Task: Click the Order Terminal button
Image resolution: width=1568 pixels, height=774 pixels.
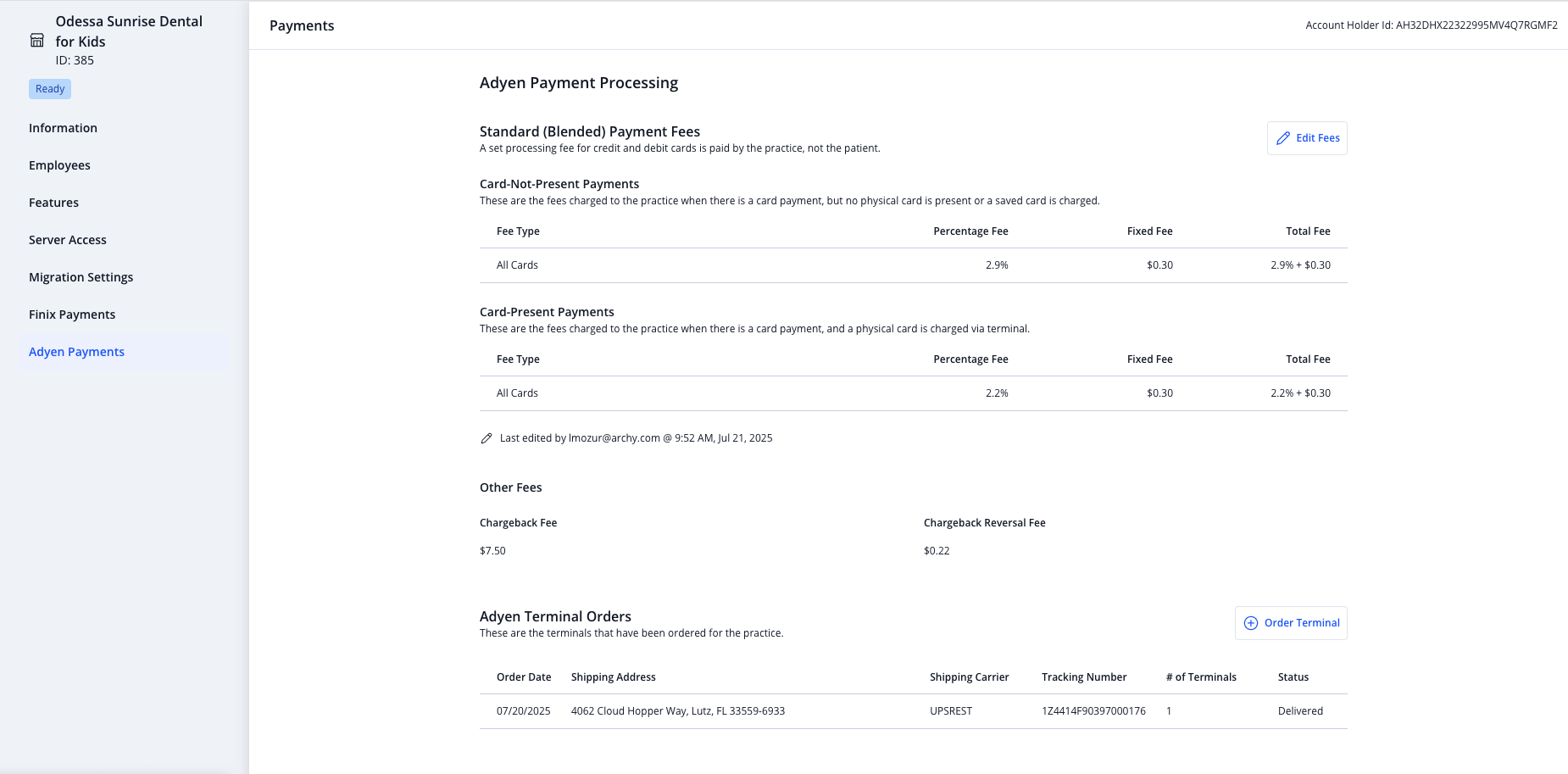Action: 1291,623
